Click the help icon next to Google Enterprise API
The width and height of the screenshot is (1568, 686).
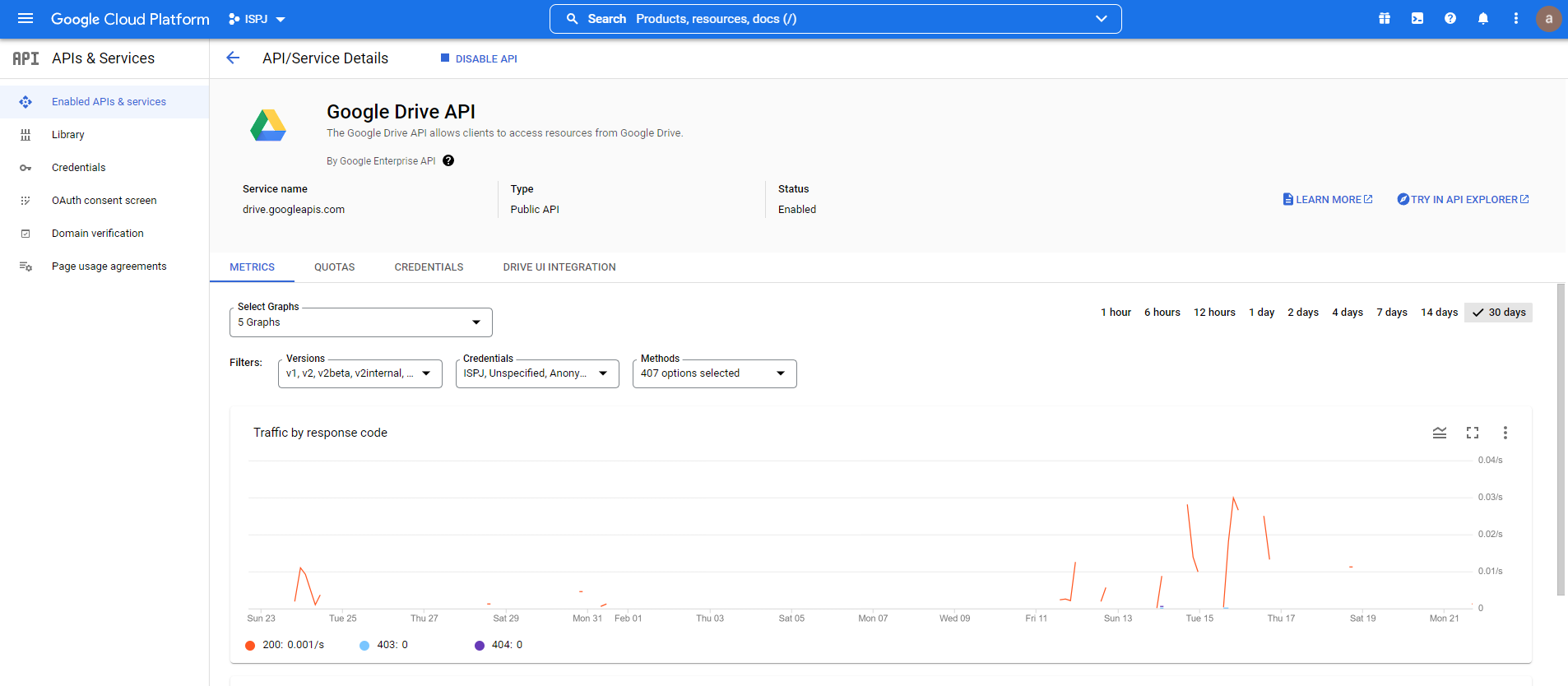point(448,160)
